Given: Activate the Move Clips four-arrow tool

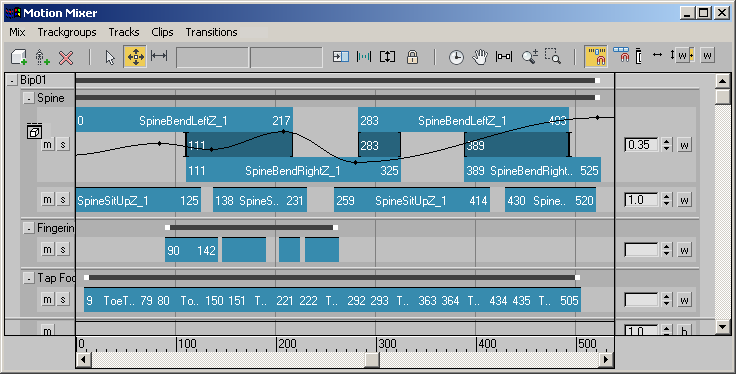Looking at the screenshot, I should (x=135, y=57).
